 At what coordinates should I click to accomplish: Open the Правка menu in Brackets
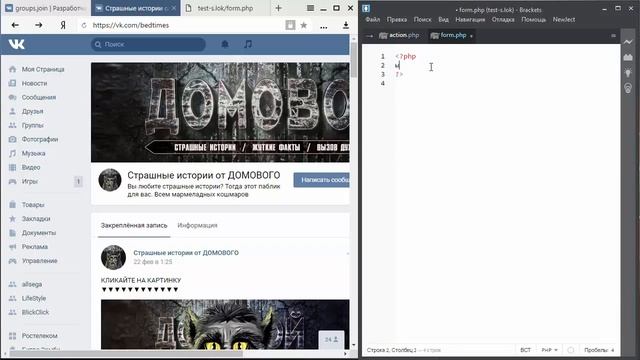point(396,20)
